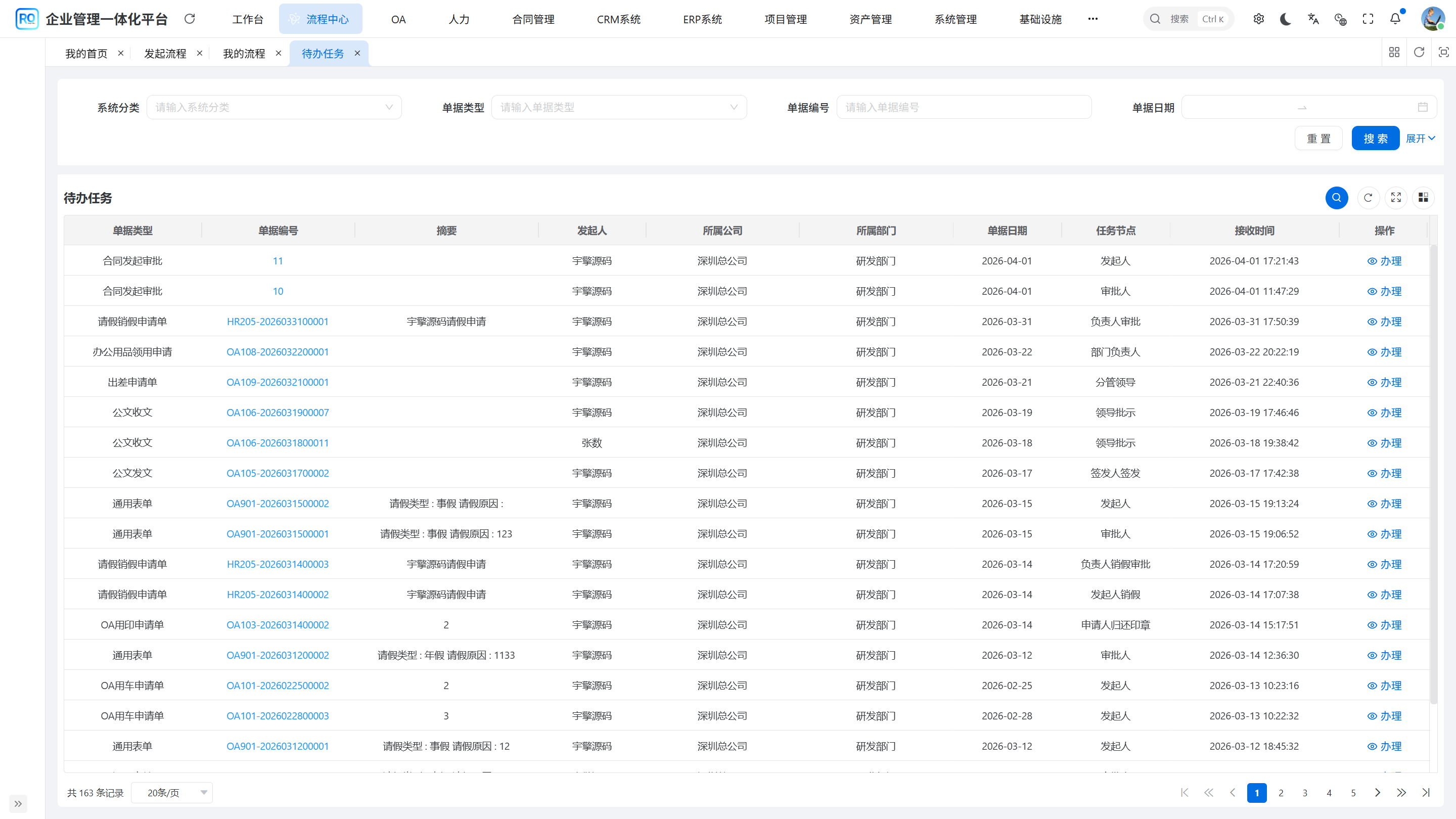The width and height of the screenshot is (1456, 819).
Task: Expand the left sidebar with double-arrow
Action: click(18, 803)
